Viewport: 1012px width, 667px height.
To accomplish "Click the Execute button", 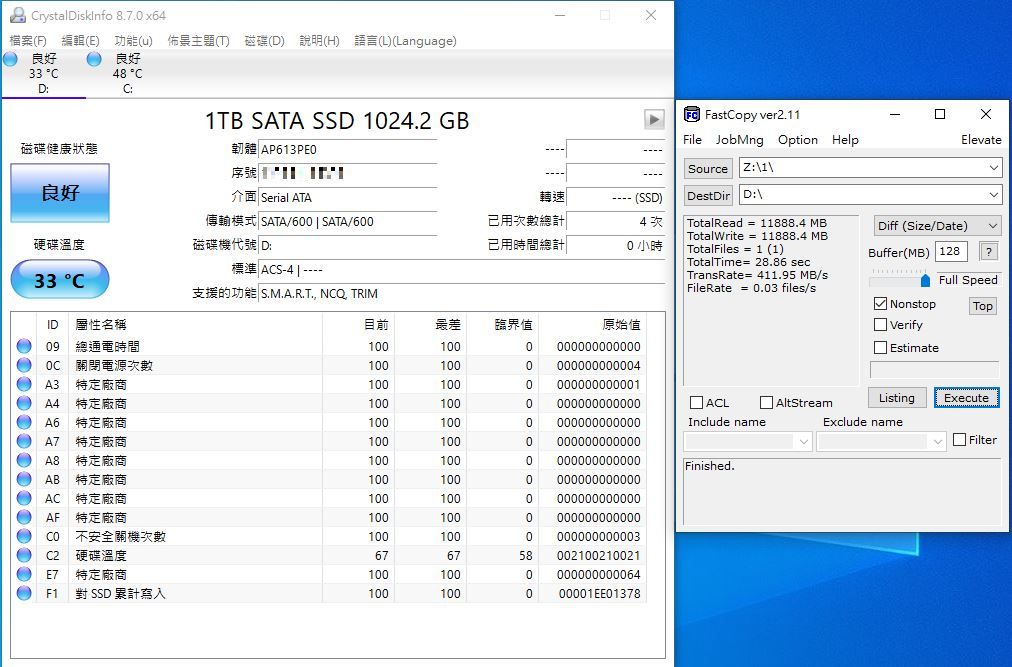I will 966,398.
